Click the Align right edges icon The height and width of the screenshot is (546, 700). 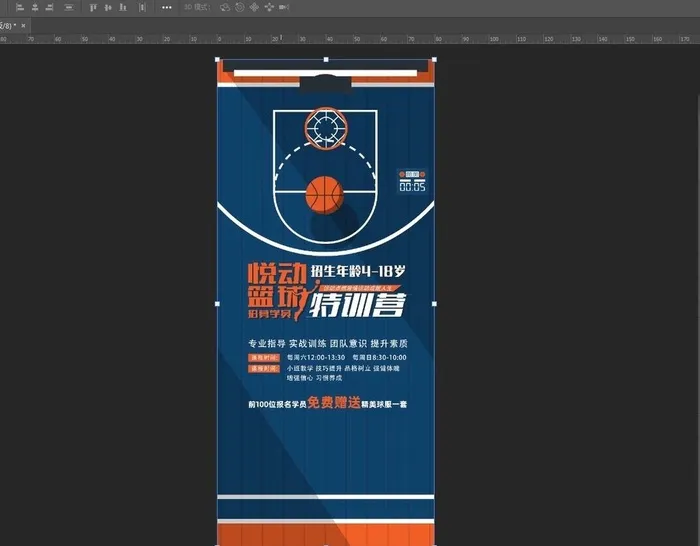point(48,7)
